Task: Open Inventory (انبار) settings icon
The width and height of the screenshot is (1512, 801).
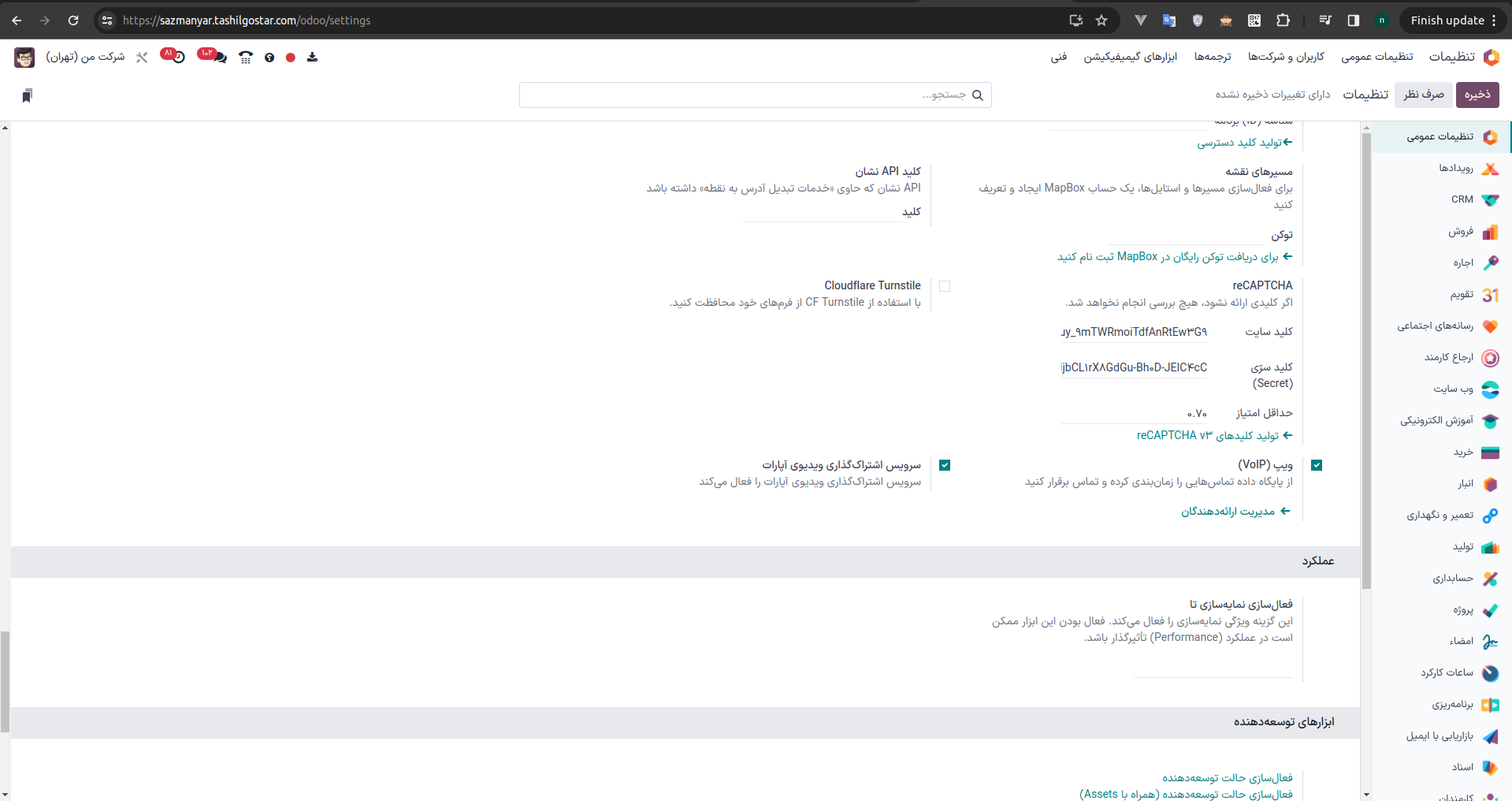Action: 1490,484
